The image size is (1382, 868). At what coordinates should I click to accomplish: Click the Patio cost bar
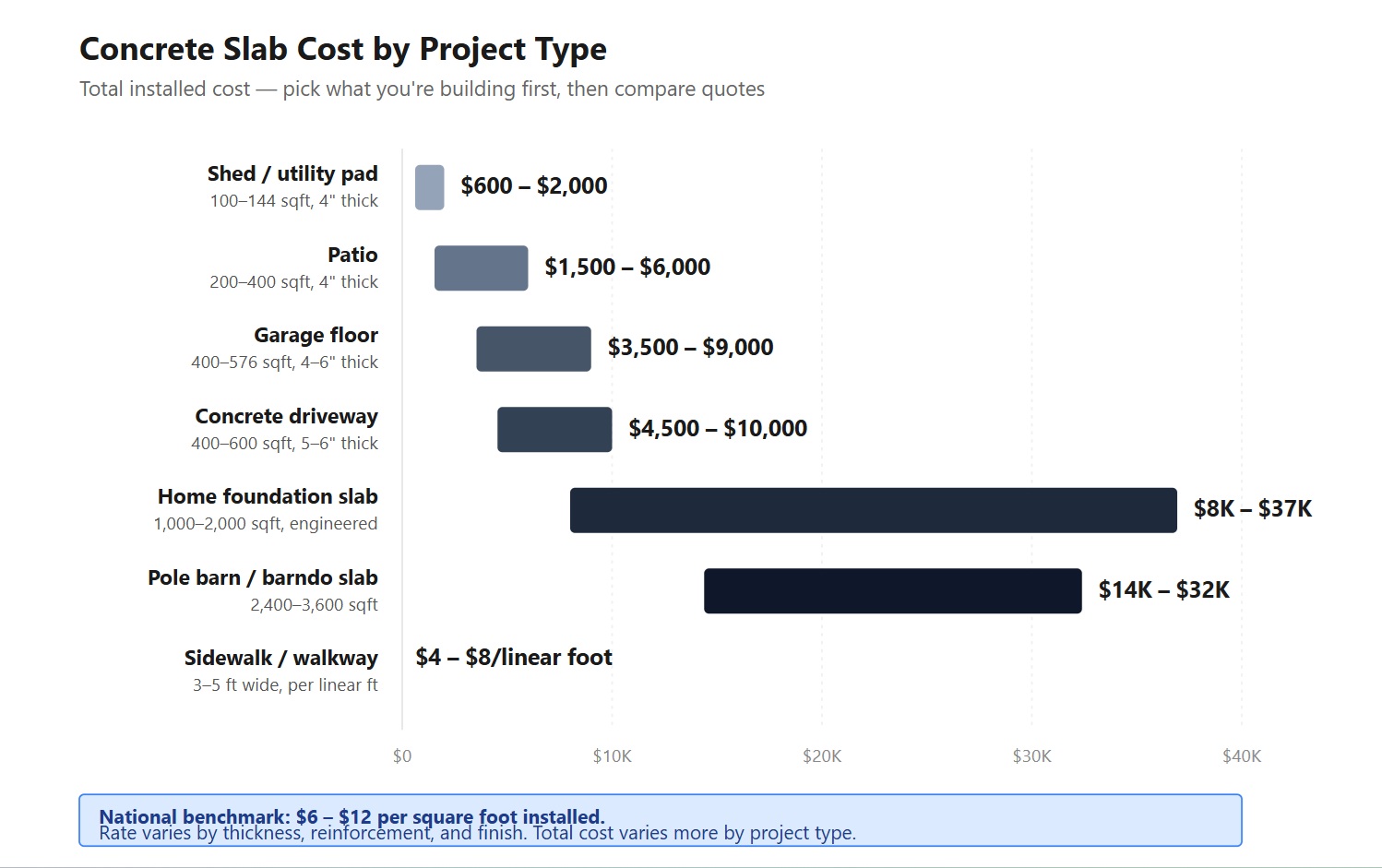pyautogui.click(x=481, y=268)
